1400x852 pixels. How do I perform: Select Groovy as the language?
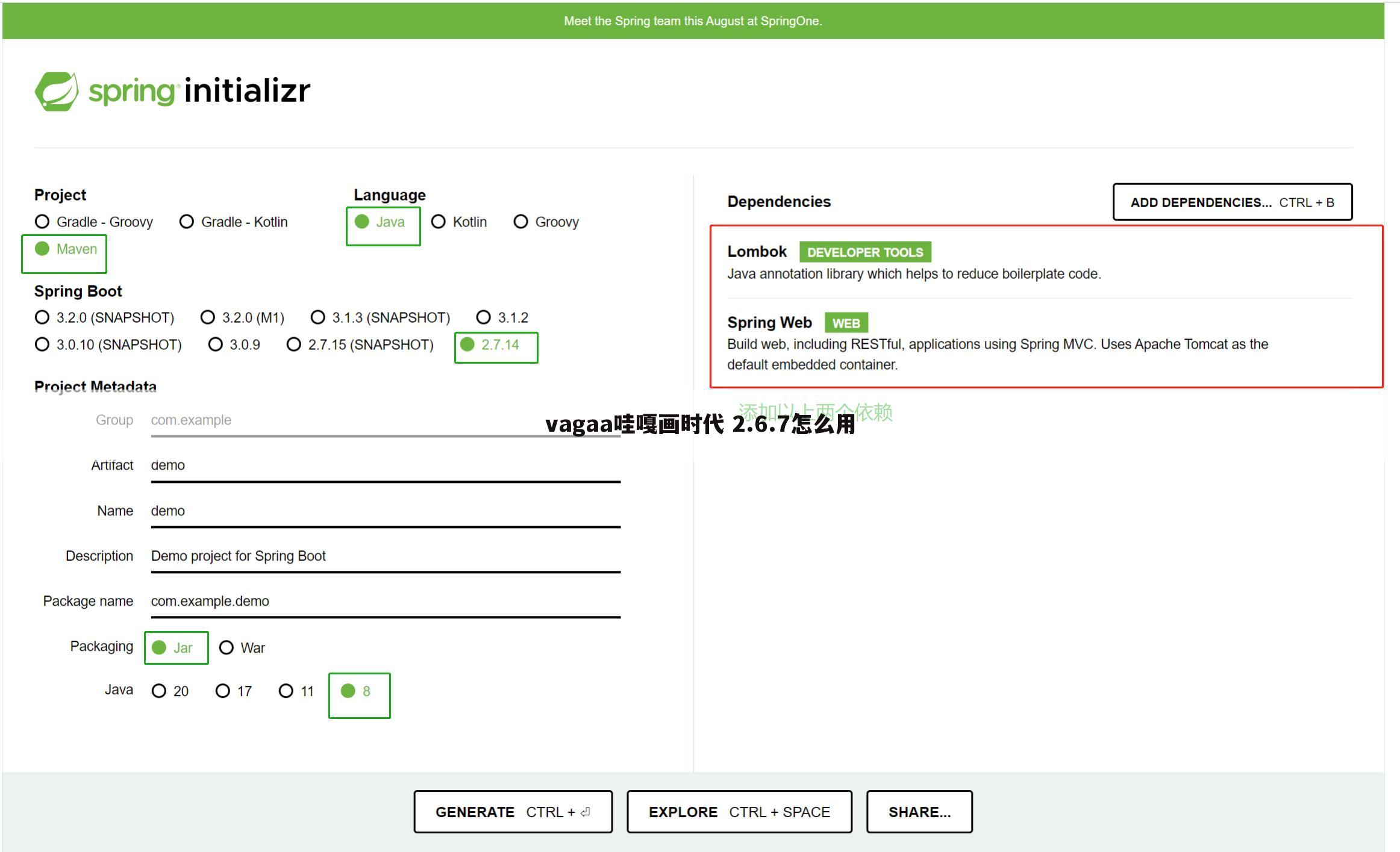546,222
